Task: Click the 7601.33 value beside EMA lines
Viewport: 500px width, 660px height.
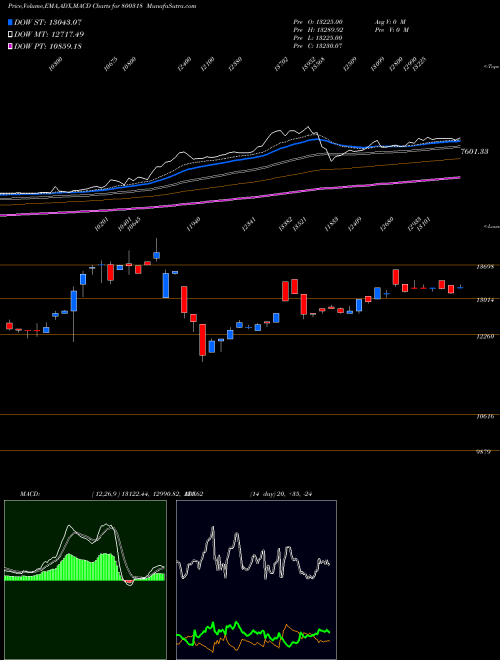Action: tap(475, 152)
